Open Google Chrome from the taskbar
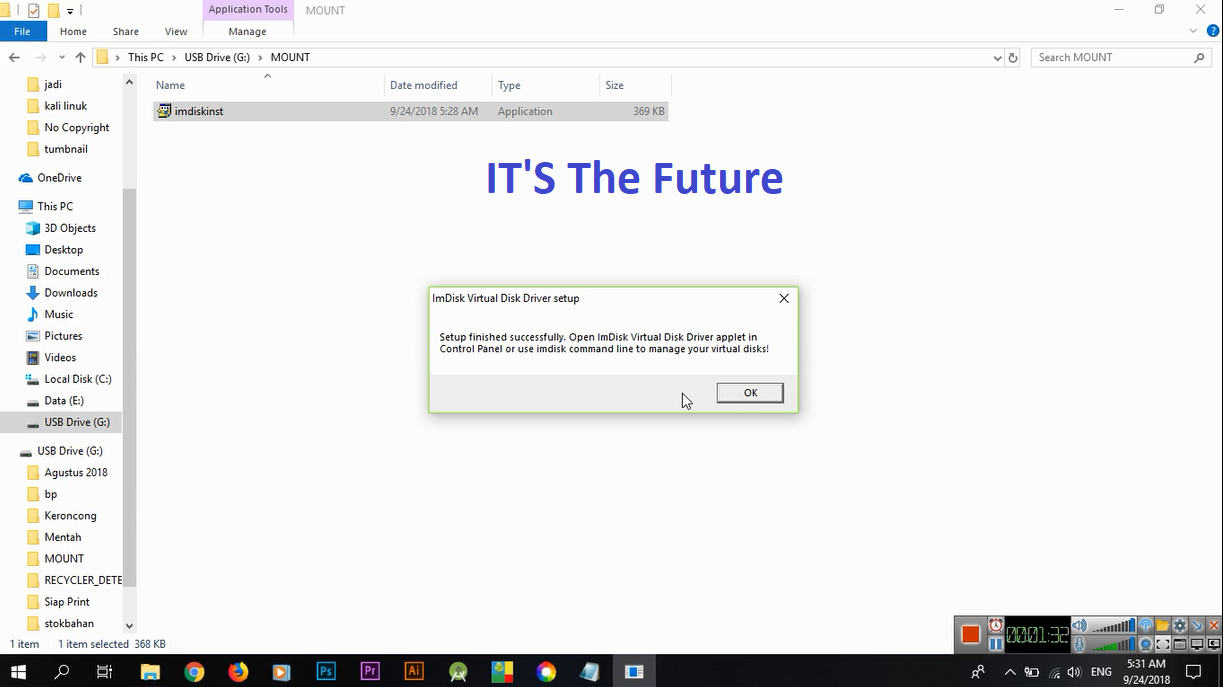The width and height of the screenshot is (1223, 687). [194, 671]
